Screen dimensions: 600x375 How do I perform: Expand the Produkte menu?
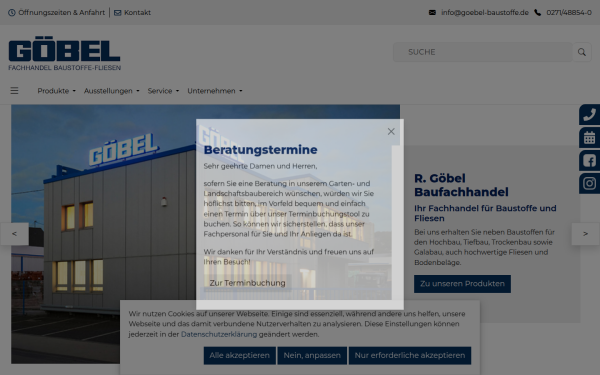tap(56, 91)
